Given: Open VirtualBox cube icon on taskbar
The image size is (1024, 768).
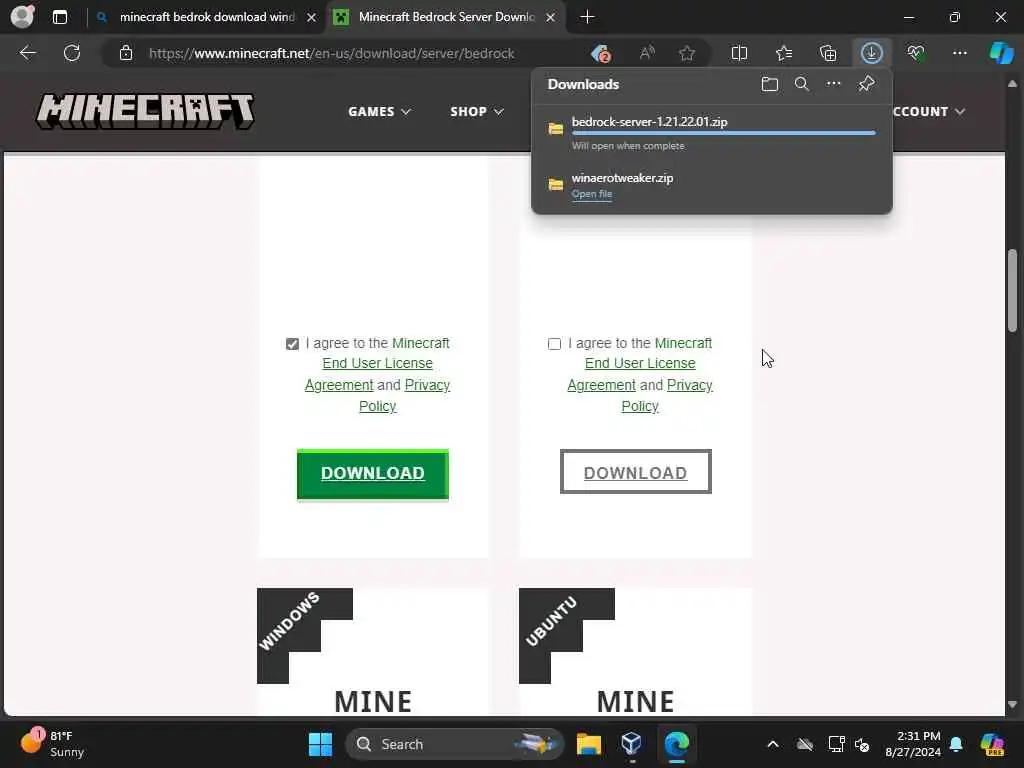Looking at the screenshot, I should point(632,744).
